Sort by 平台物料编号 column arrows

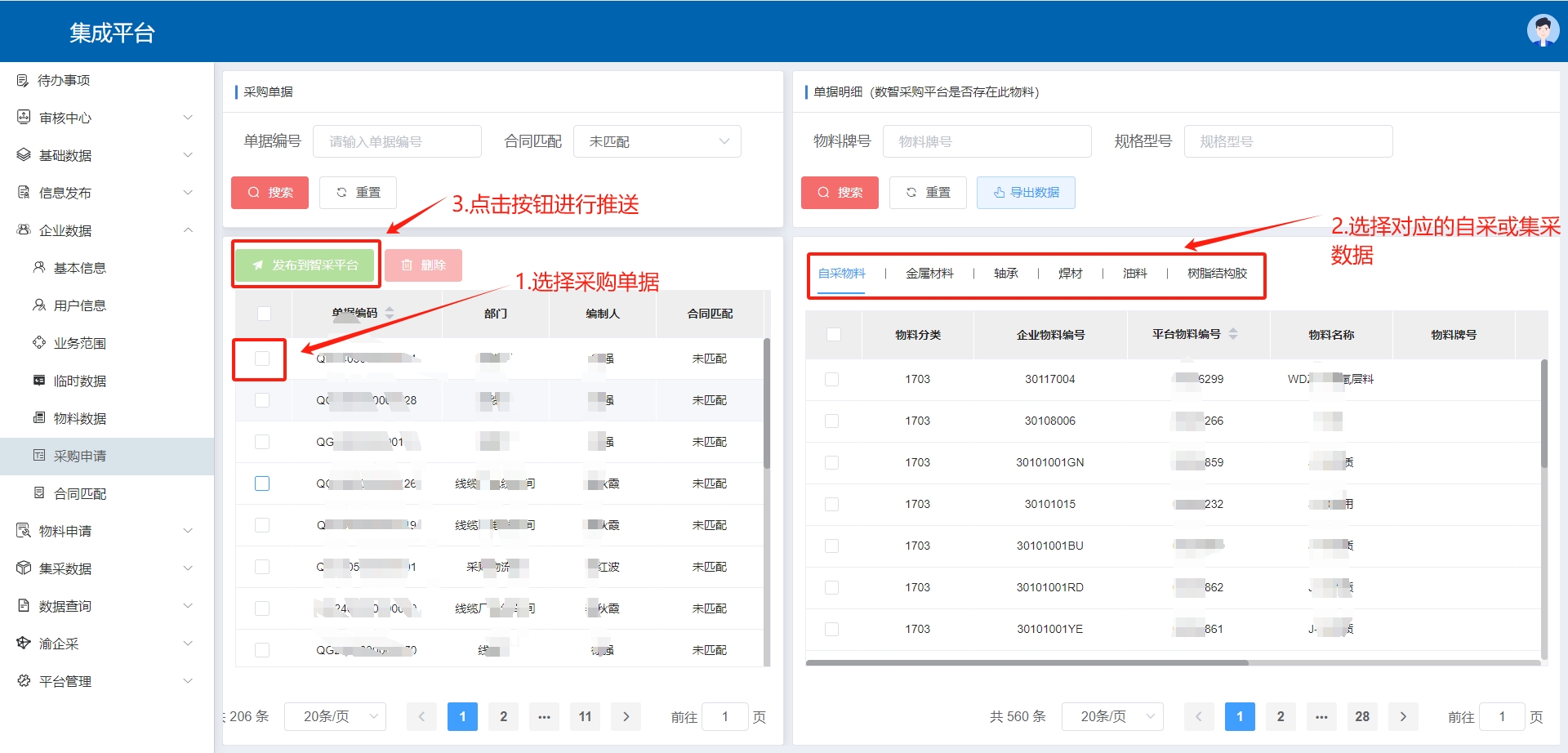tap(1233, 334)
